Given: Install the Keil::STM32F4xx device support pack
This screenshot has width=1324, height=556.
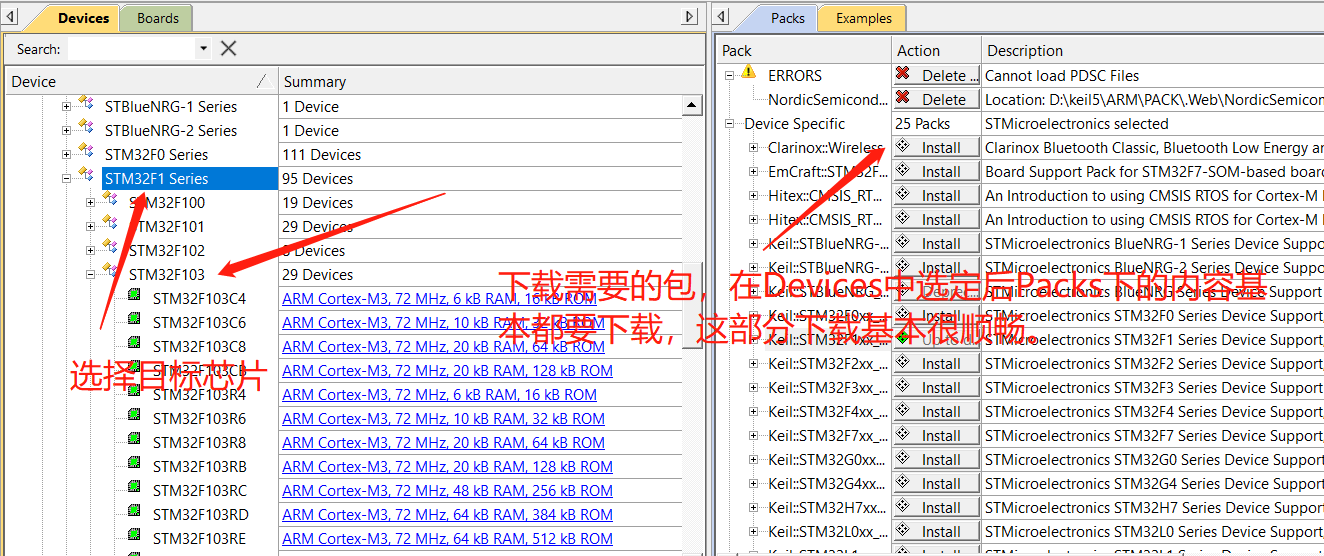Looking at the screenshot, I should coord(936,411).
